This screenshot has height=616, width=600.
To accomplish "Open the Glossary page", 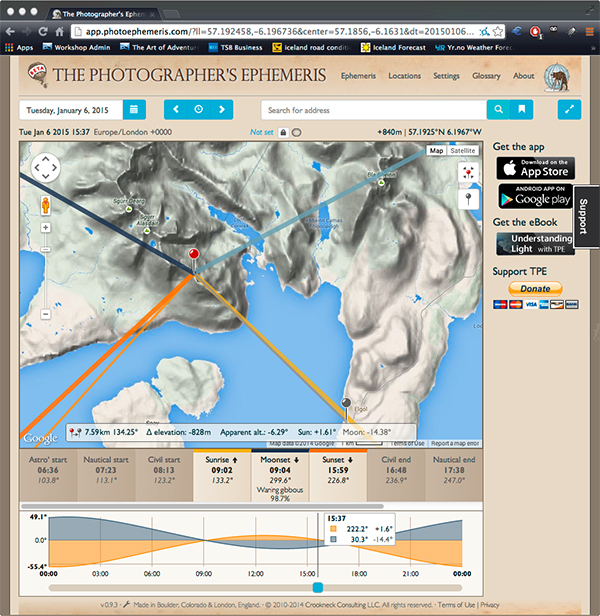I will [x=486, y=76].
